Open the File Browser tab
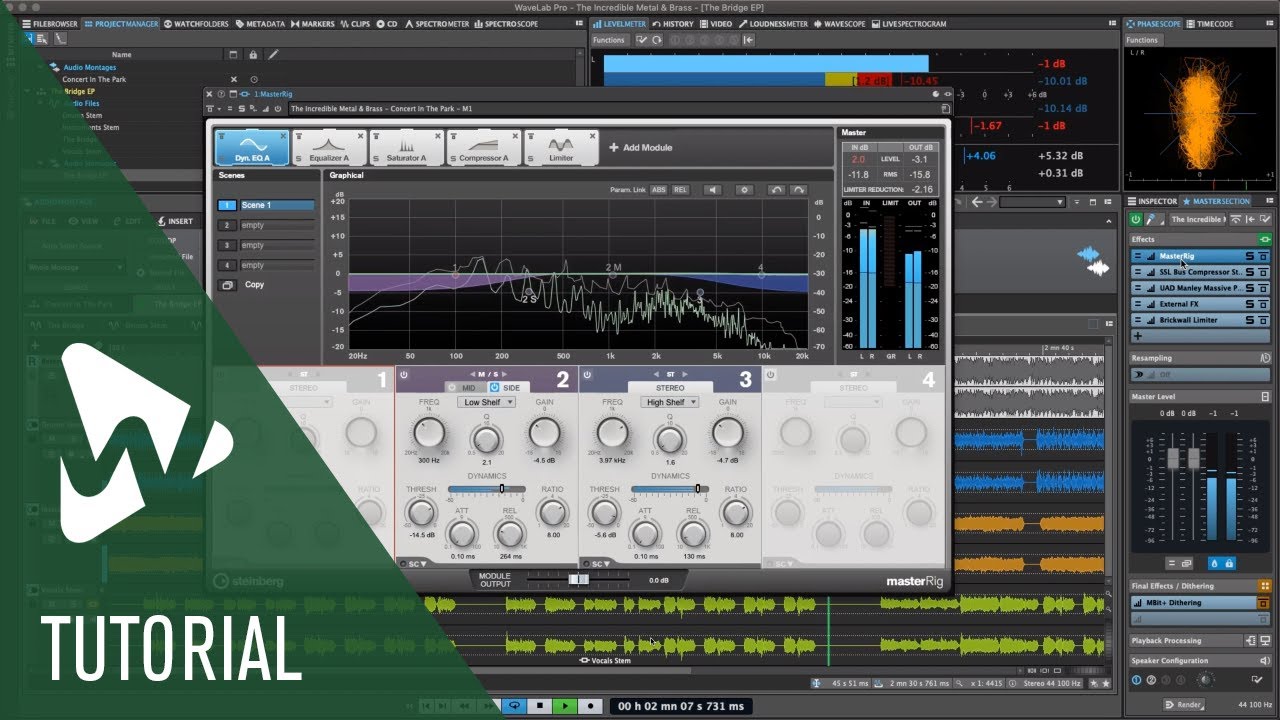The width and height of the screenshot is (1280, 720). (x=51, y=23)
